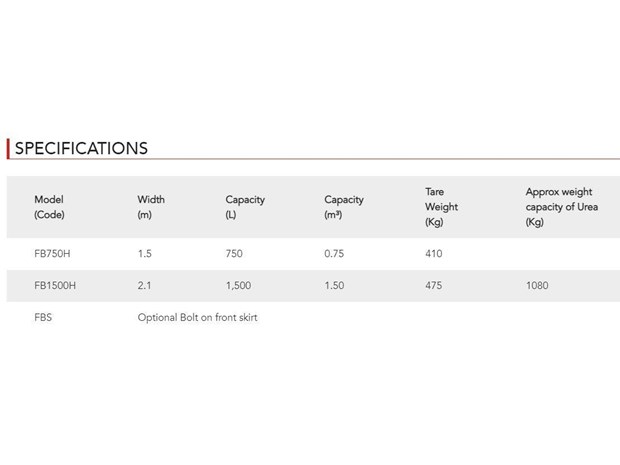Click the Capacity (m³) column header
620x465 pixels.
click(344, 207)
